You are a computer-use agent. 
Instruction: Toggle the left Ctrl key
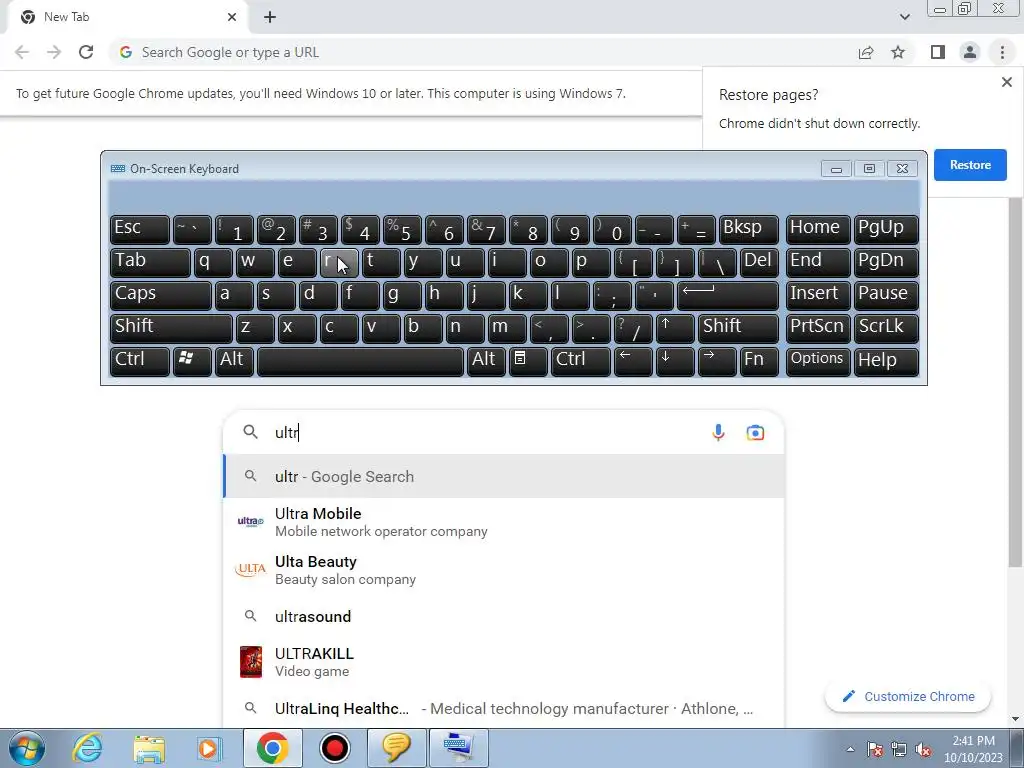(x=139, y=360)
